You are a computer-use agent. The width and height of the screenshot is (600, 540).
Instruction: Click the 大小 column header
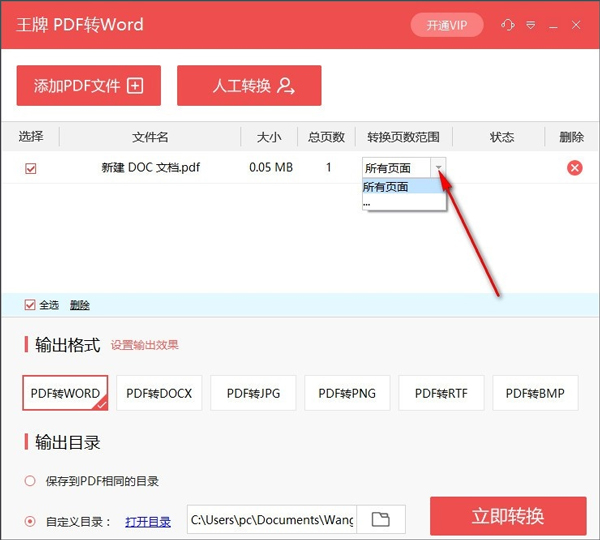269,137
